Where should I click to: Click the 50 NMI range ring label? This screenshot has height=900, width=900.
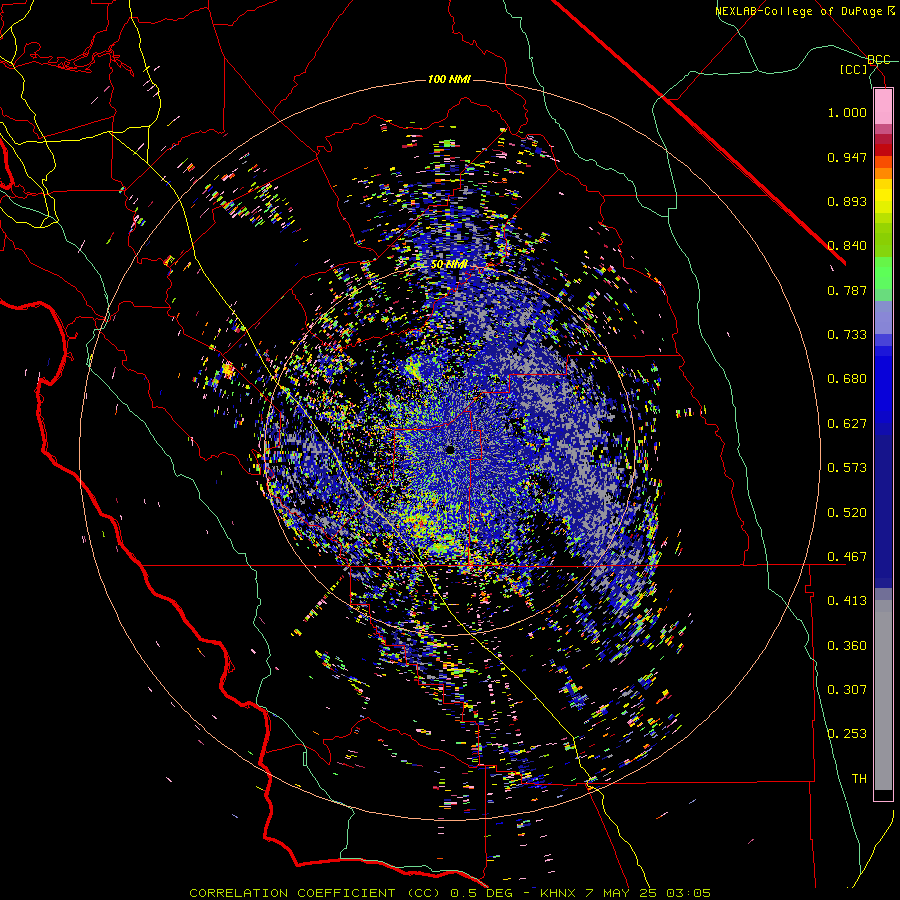tap(449, 265)
